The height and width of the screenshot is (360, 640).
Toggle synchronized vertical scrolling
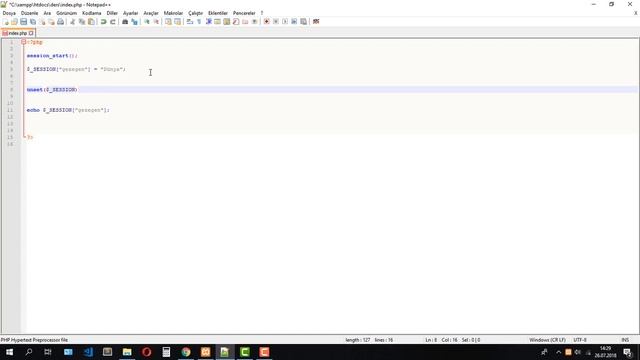tap(168, 22)
